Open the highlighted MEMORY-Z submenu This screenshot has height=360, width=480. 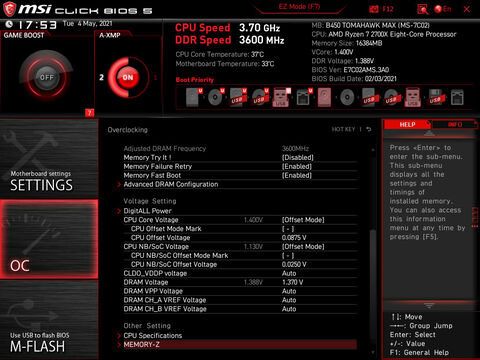click(x=237, y=344)
